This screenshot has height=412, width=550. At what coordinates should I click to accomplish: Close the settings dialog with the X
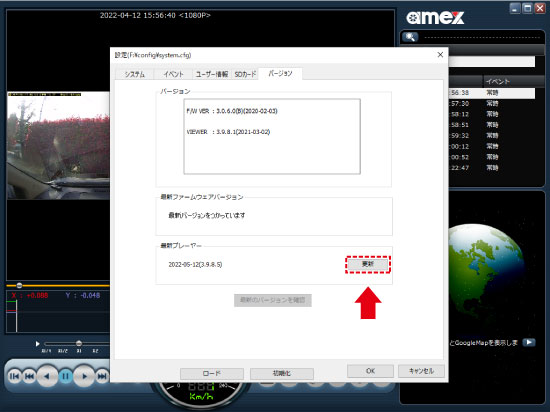(x=440, y=55)
